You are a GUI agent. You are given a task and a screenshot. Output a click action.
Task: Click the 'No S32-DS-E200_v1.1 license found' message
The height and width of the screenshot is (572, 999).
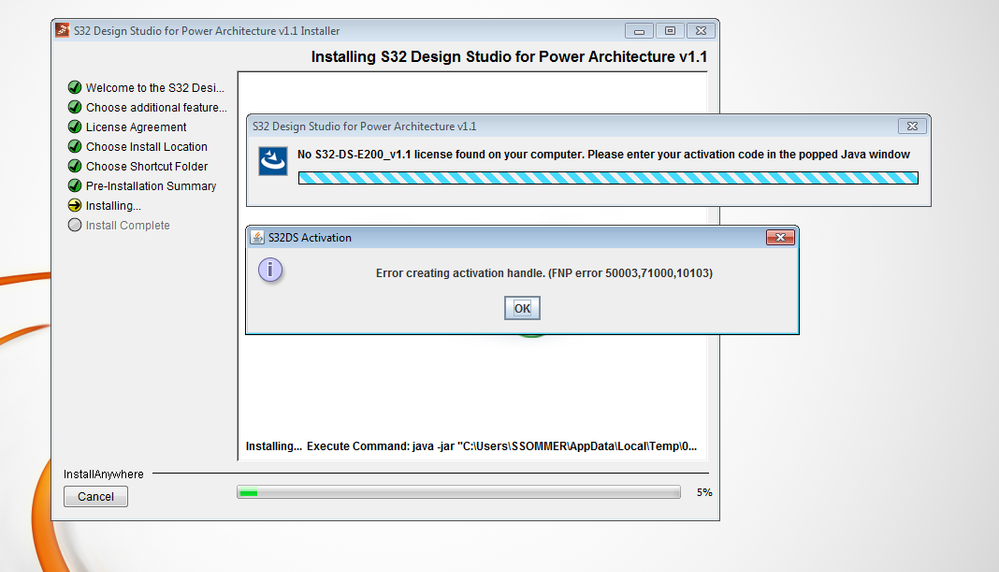603,155
